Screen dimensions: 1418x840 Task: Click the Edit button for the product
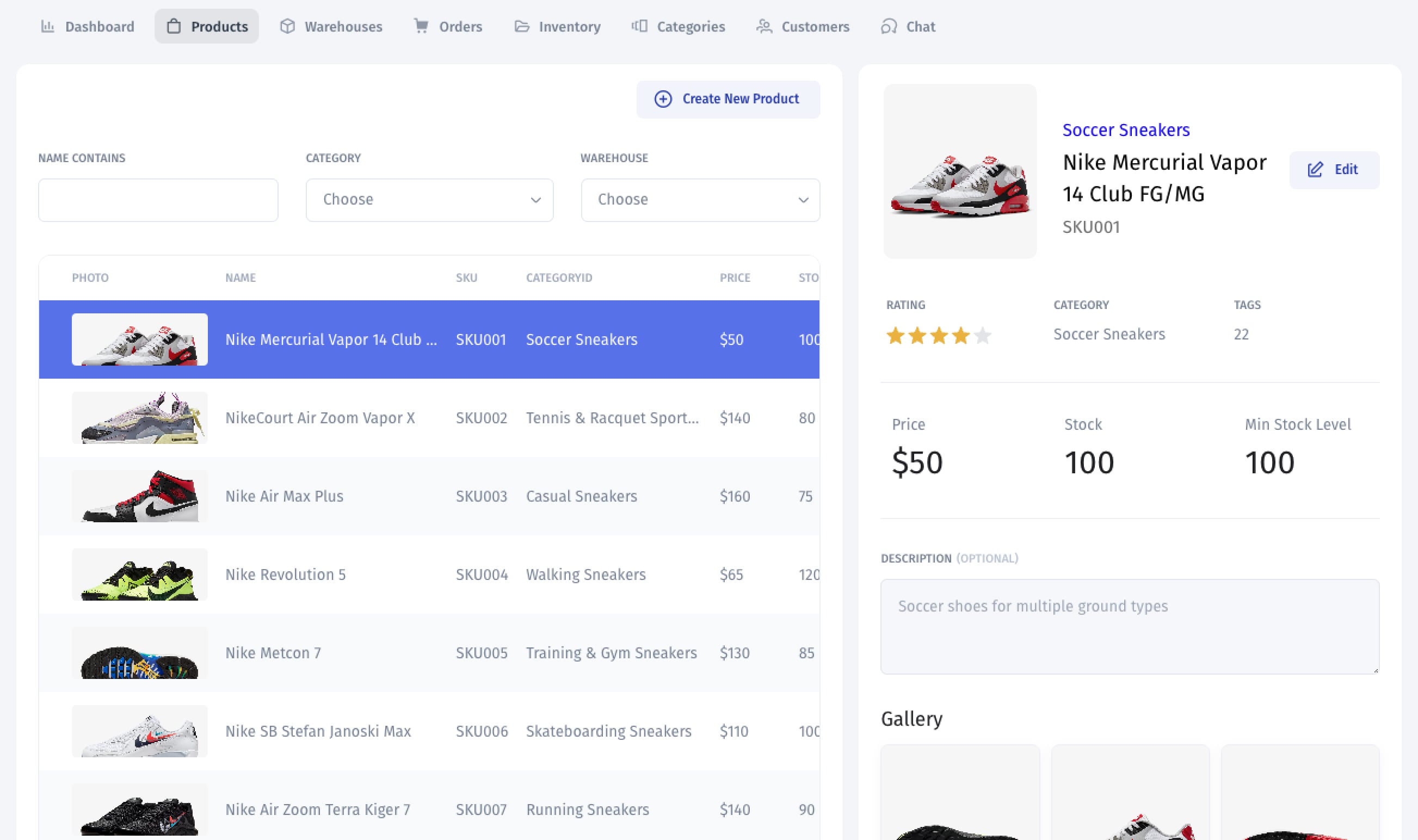[1334, 170]
